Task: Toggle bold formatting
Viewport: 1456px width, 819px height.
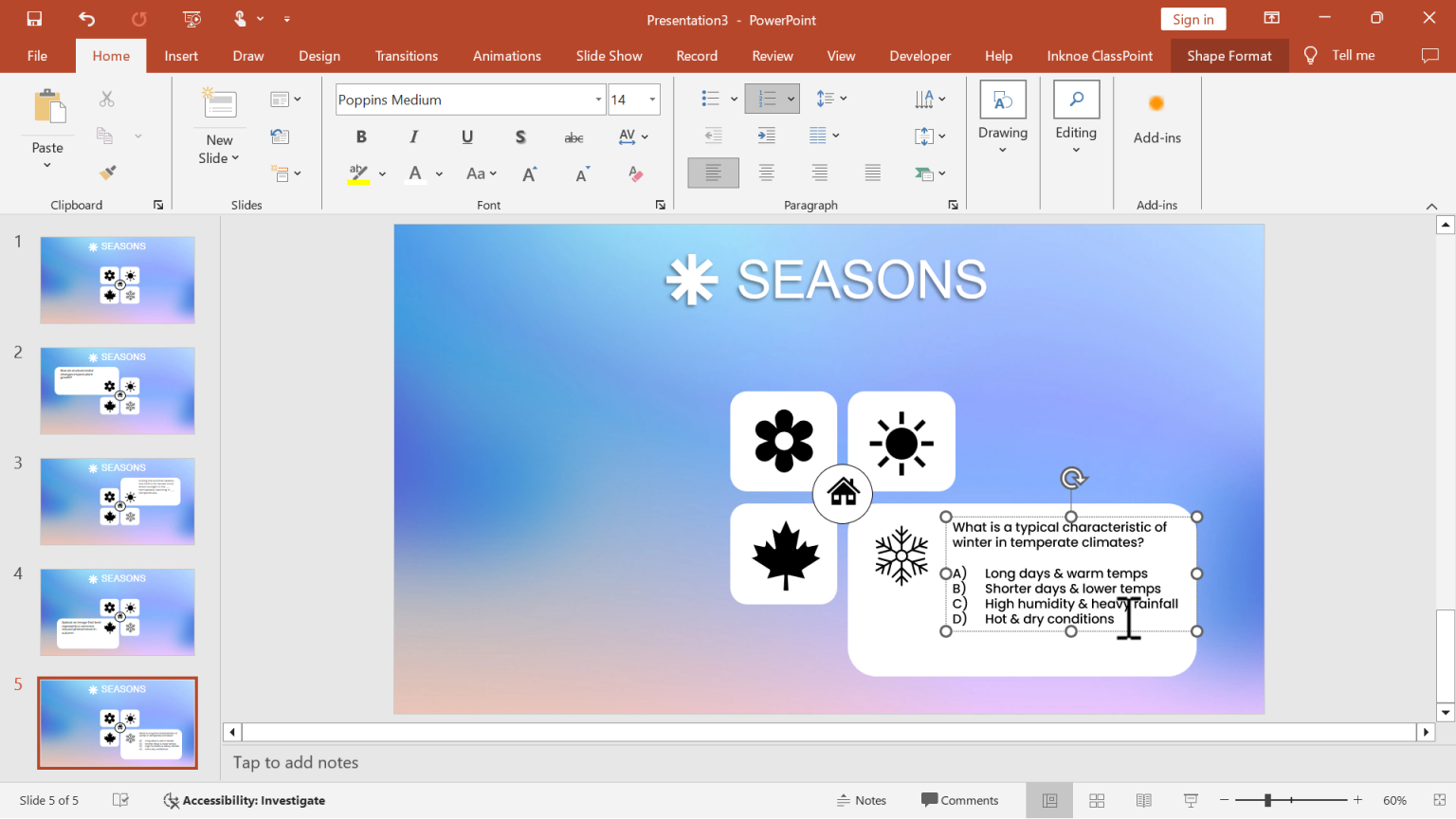Action: (x=361, y=136)
